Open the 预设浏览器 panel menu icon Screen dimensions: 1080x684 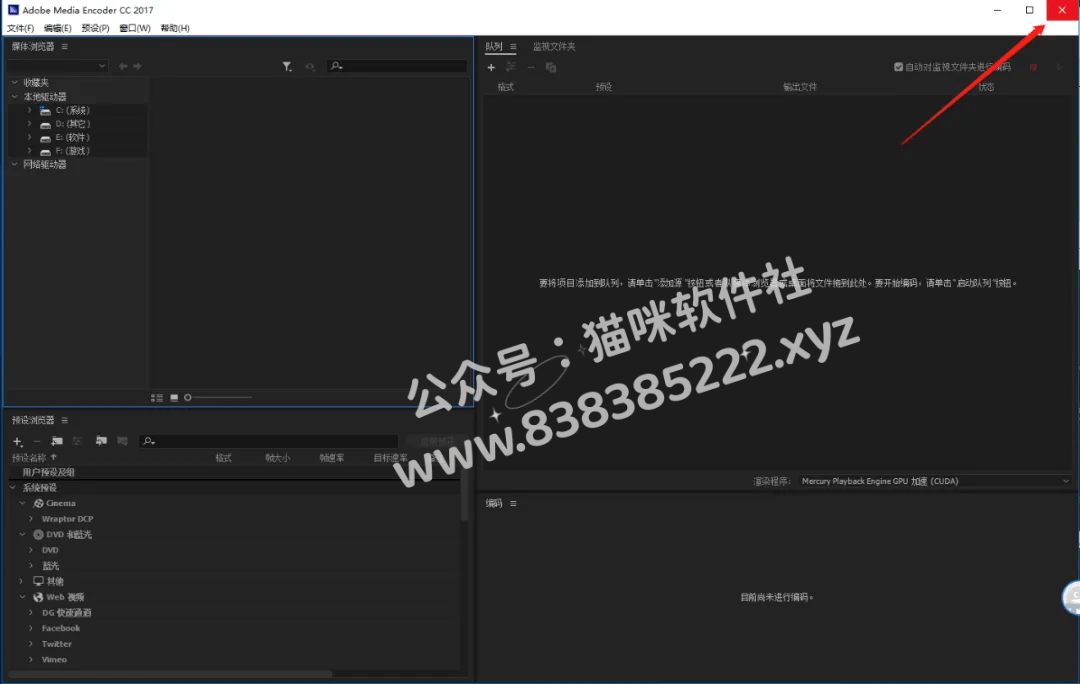64,420
